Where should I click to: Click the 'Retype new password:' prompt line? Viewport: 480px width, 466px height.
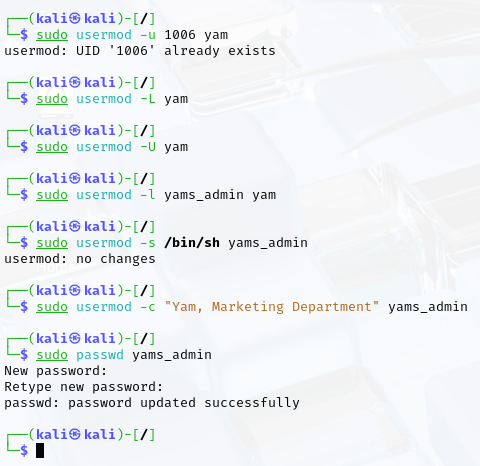(84, 387)
